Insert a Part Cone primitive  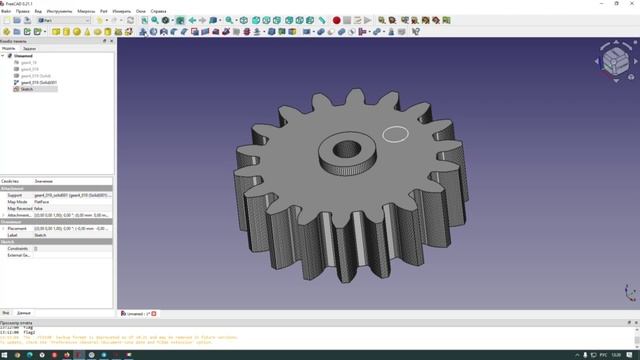pyautogui.click(x=87, y=32)
